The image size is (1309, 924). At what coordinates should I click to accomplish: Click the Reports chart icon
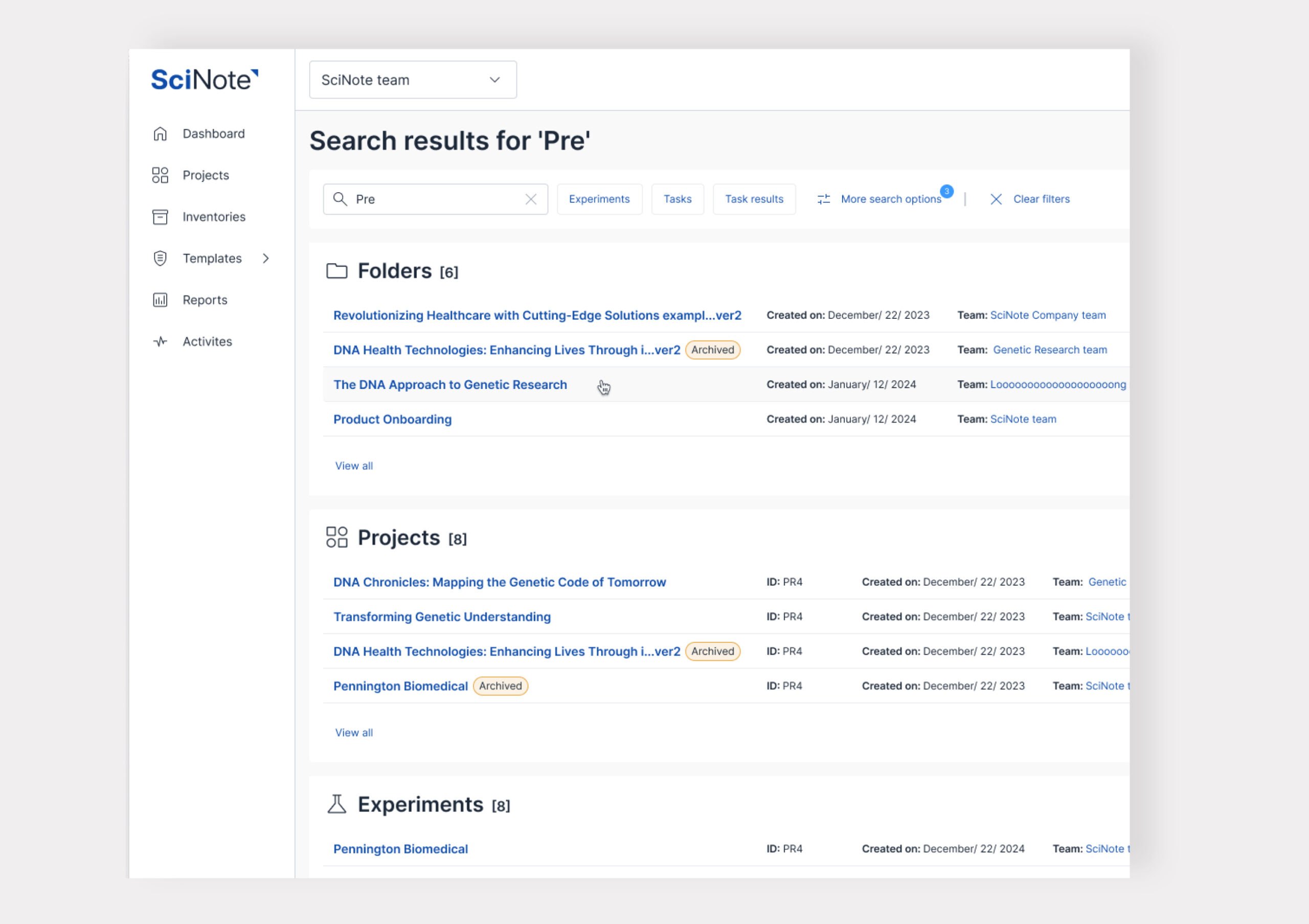[160, 299]
